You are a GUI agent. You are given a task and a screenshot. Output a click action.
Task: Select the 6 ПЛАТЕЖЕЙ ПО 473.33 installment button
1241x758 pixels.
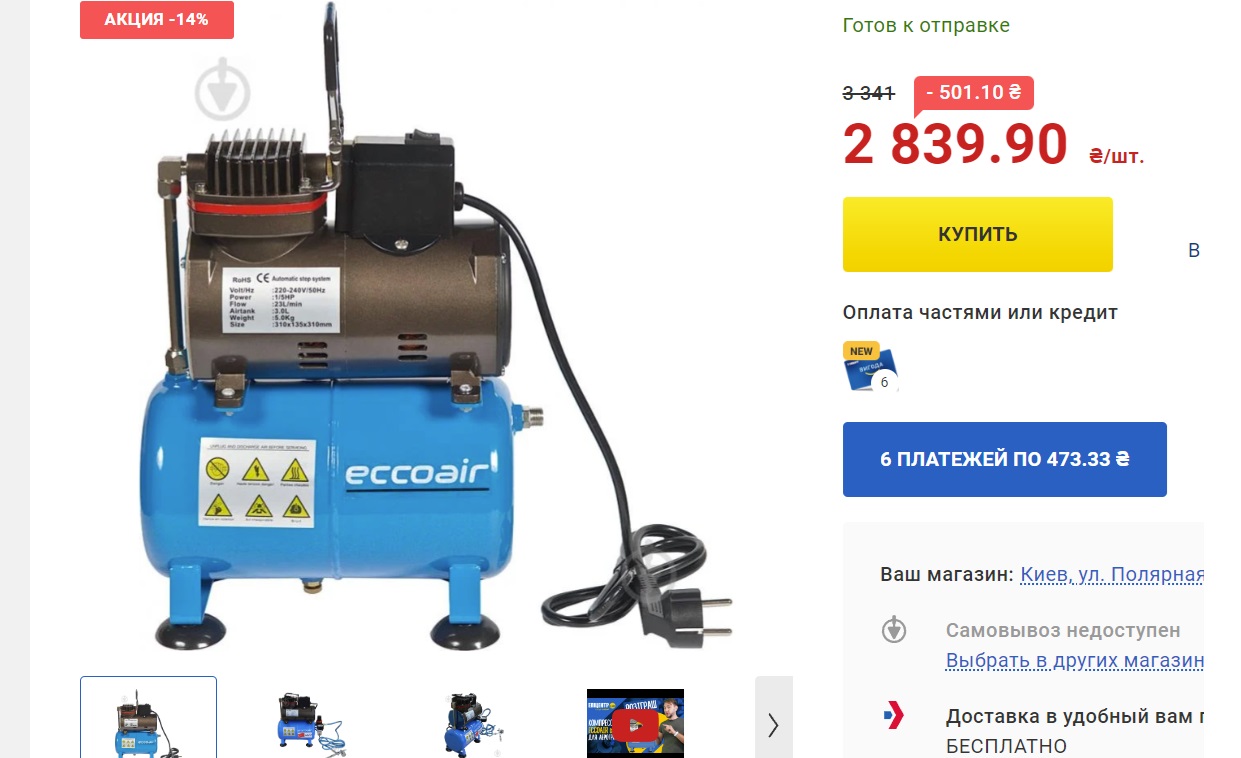(1004, 459)
